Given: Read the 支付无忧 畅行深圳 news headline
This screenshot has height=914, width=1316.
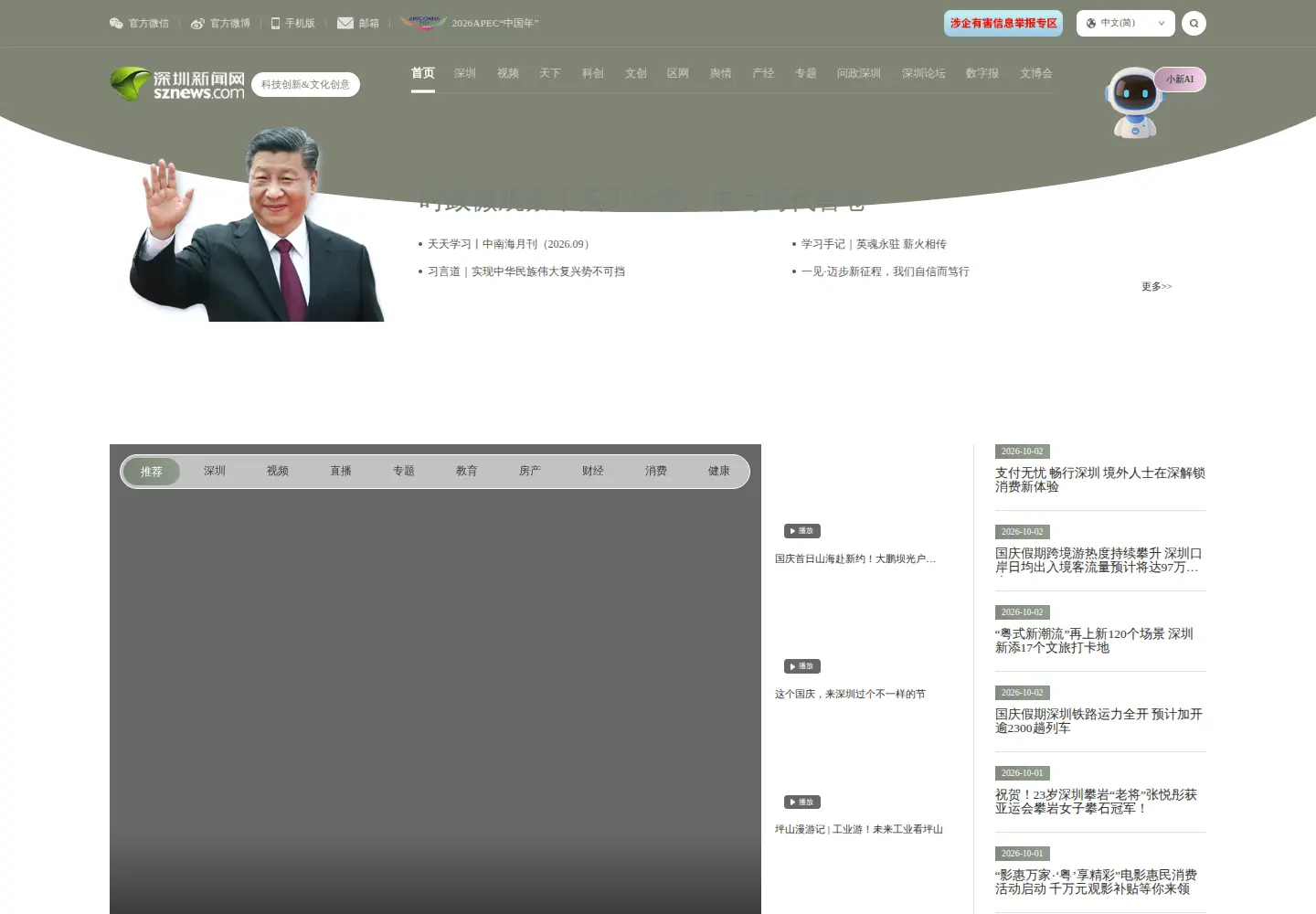Looking at the screenshot, I should click(1100, 480).
